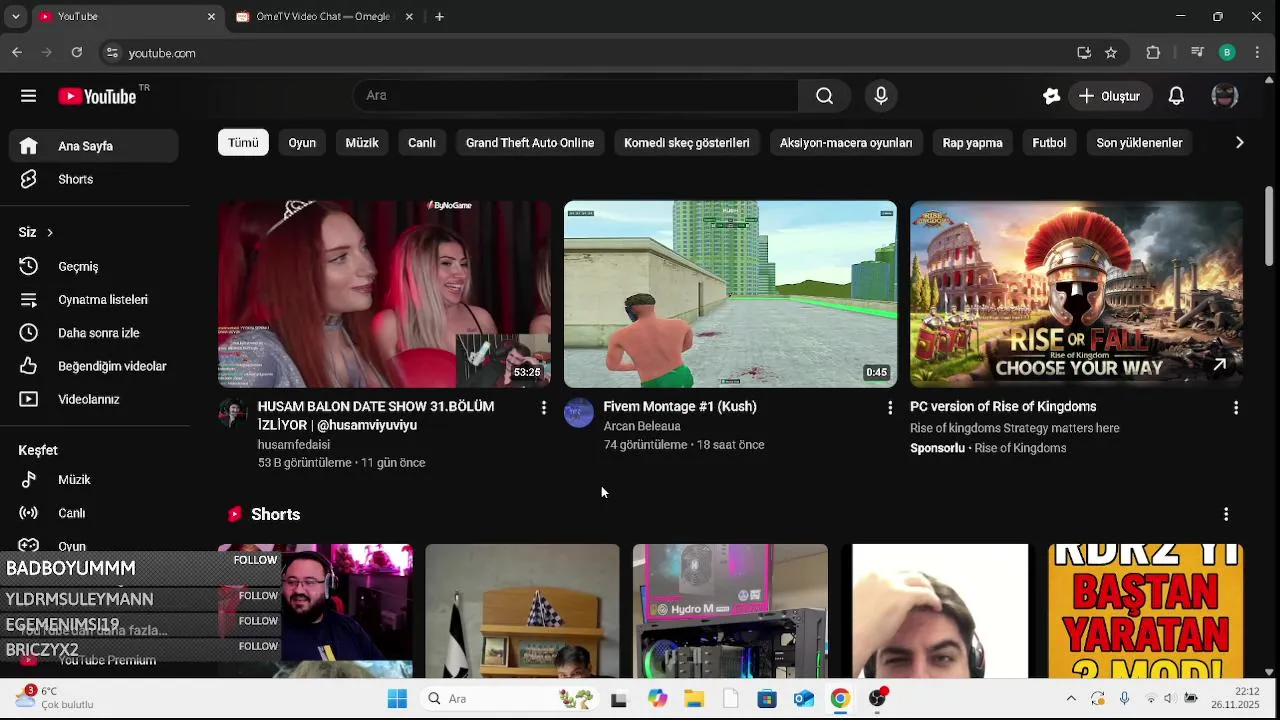Open the hamburger guide menu
Screen dimensions: 1280x720
[28, 96]
